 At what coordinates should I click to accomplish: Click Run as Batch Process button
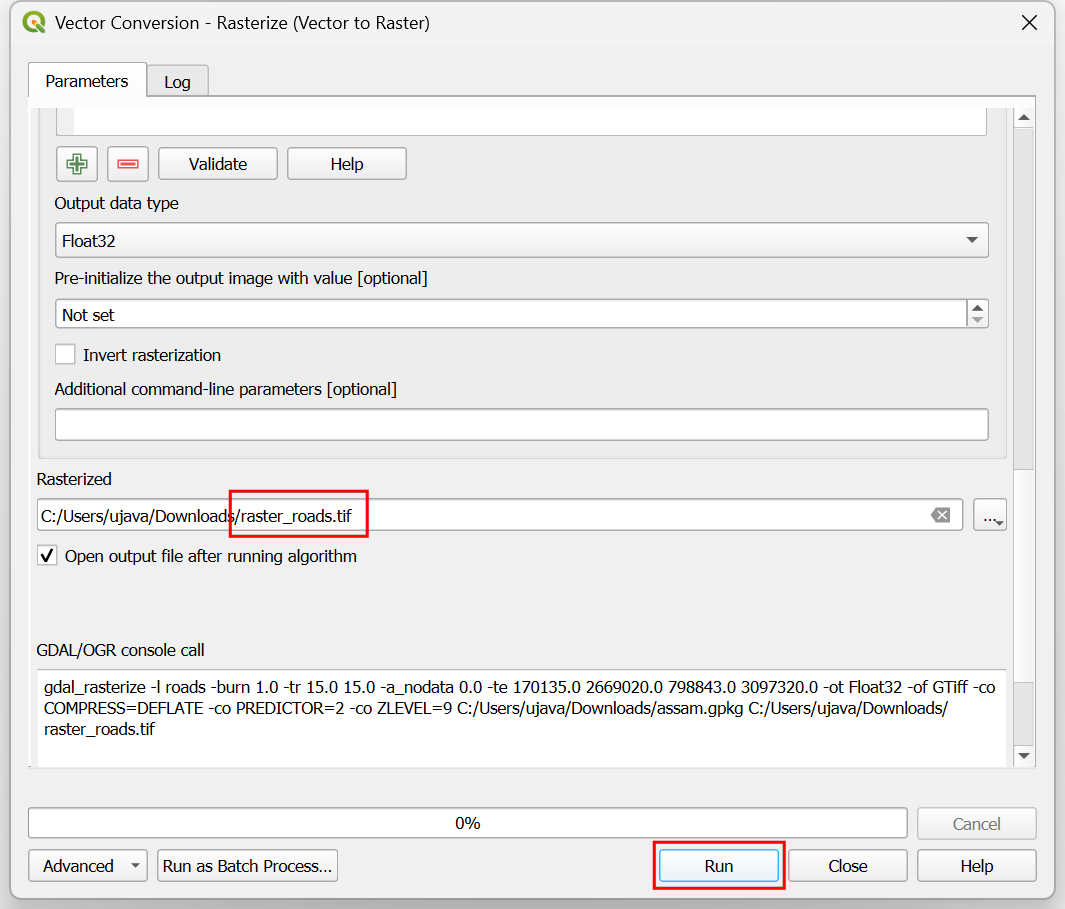pyautogui.click(x=247, y=866)
